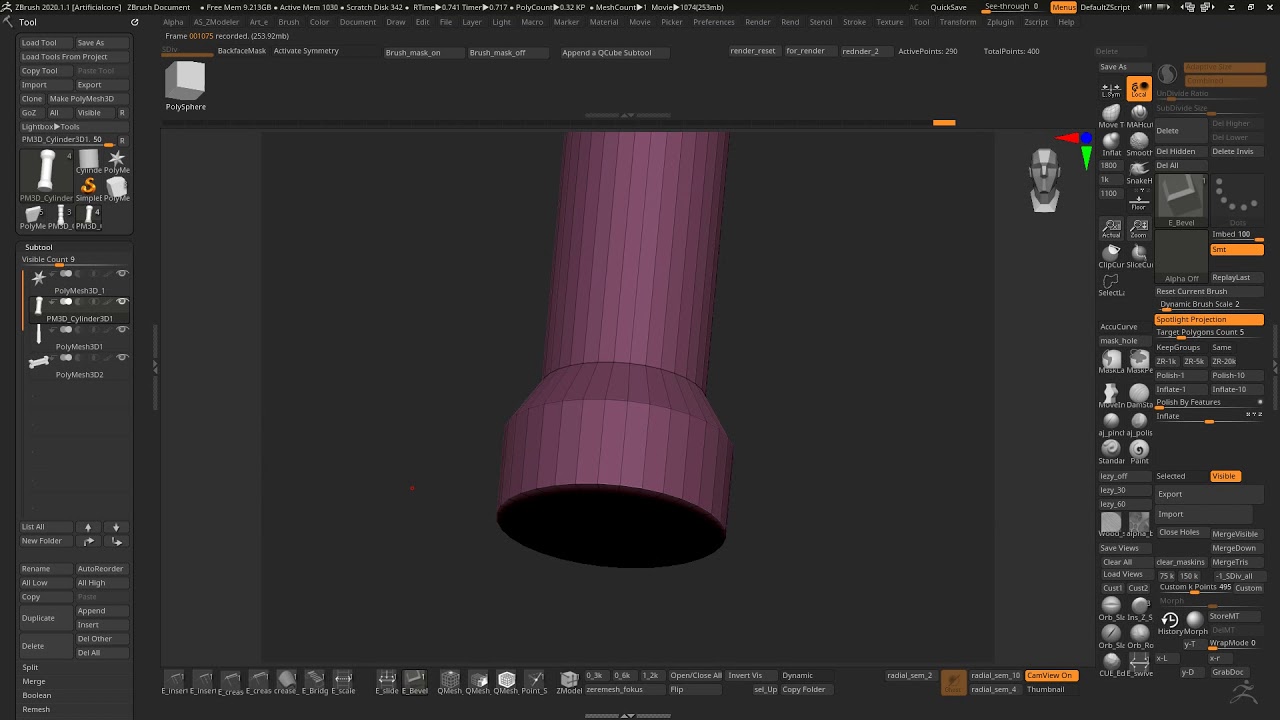
Task: Toggle CamView On button
Action: (x=1051, y=675)
